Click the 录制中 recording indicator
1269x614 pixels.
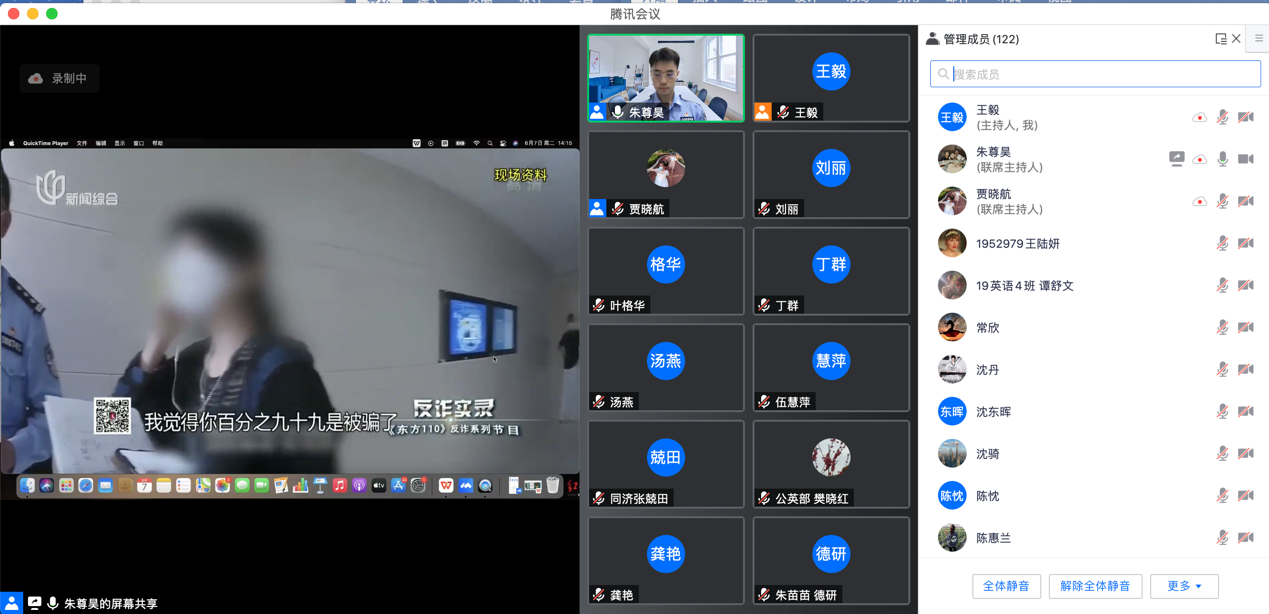[x=59, y=78]
